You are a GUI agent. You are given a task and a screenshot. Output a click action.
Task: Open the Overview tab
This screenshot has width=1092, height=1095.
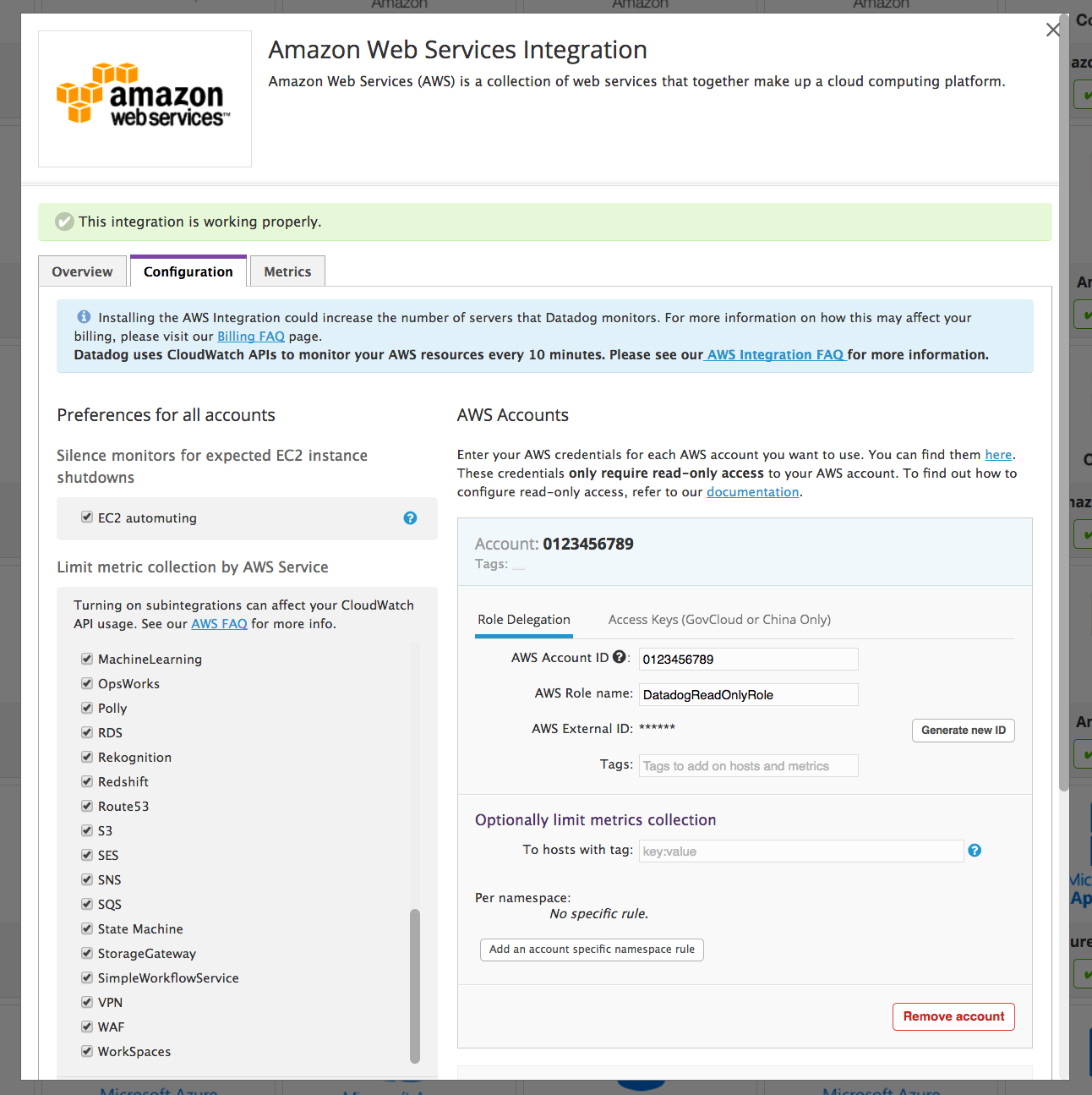point(81,271)
